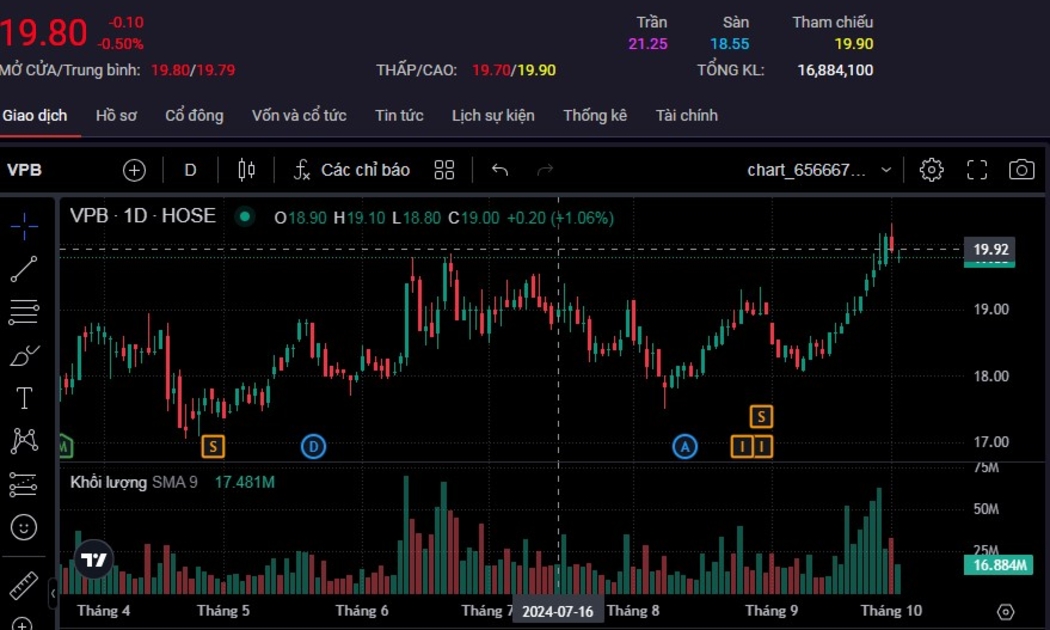Take a chart snapshot with camera icon
This screenshot has height=630, width=1050.
coord(1021,170)
